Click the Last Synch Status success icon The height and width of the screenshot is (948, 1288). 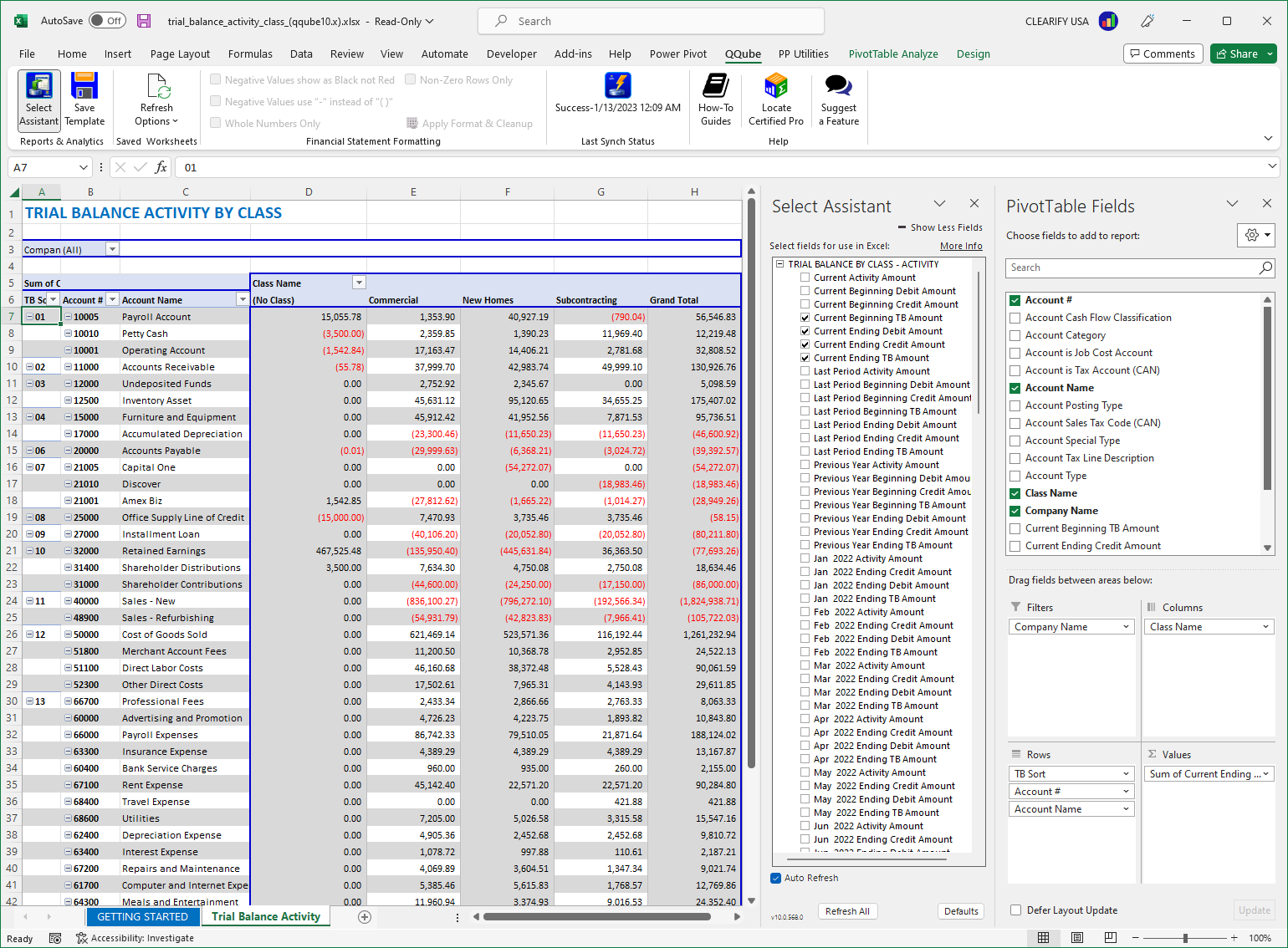pos(618,85)
